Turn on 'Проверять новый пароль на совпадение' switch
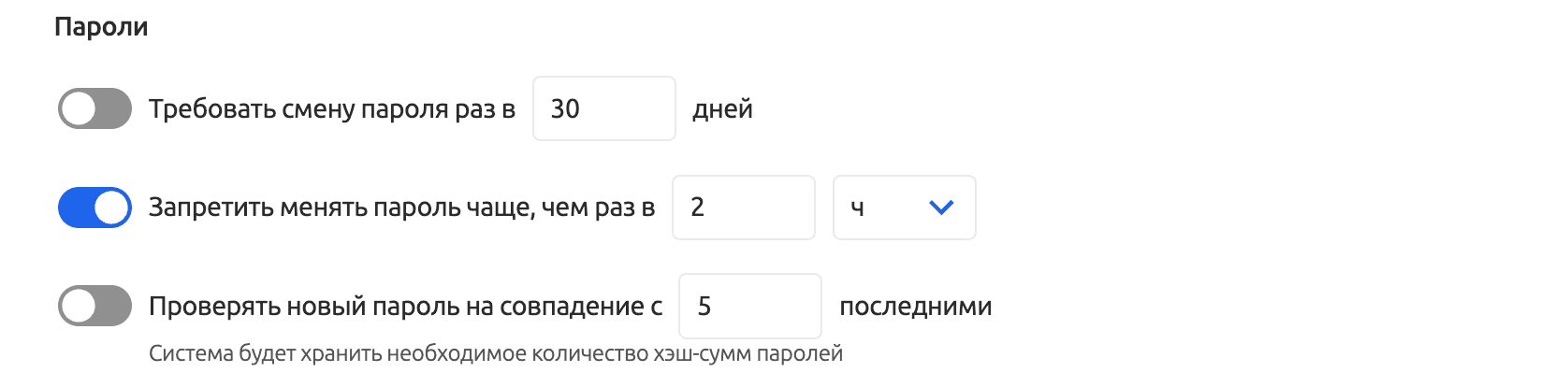 (94, 306)
